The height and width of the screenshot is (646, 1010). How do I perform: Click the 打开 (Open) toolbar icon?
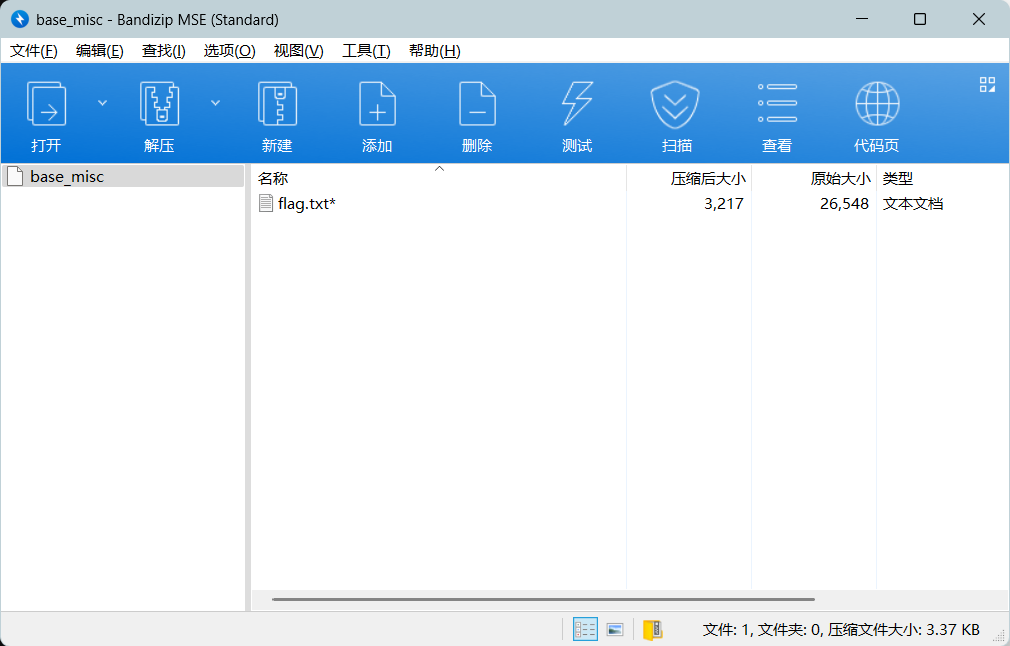pyautogui.click(x=46, y=105)
